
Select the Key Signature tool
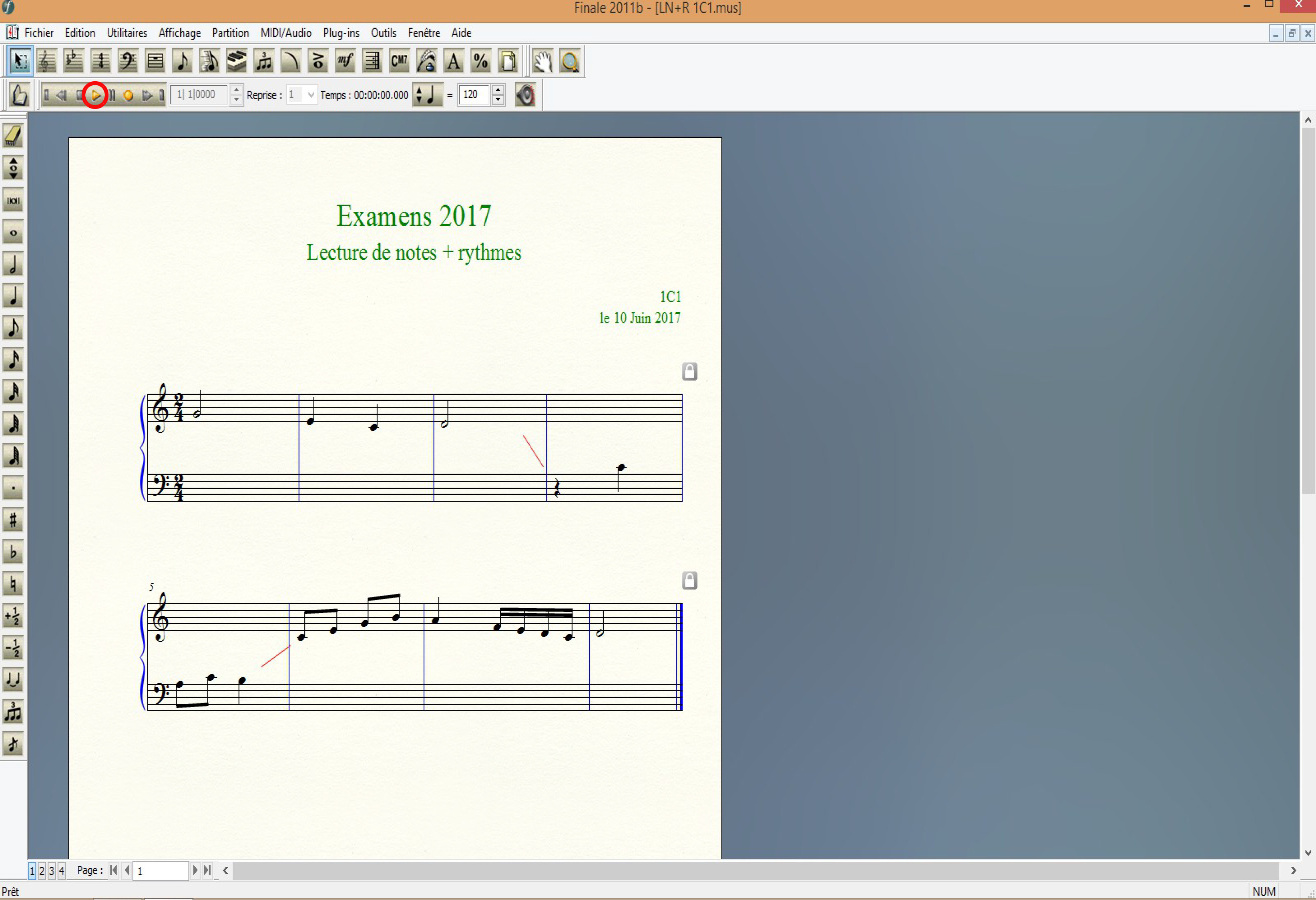tap(74, 60)
